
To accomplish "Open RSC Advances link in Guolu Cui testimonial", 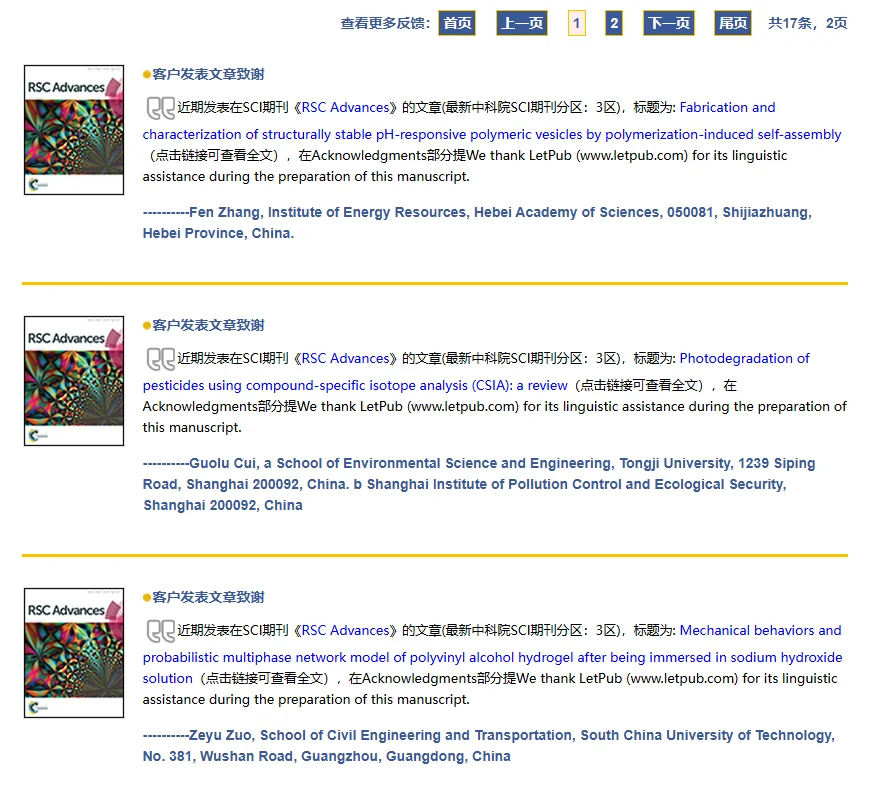I will (x=344, y=359).
